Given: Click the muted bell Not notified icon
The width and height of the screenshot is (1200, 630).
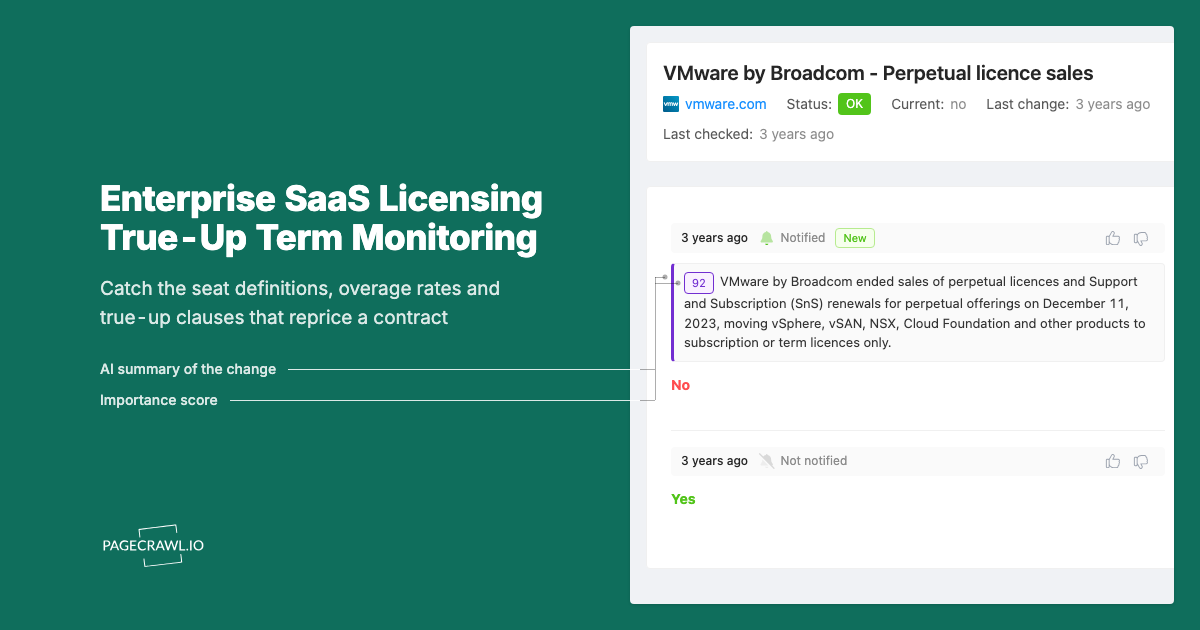Looking at the screenshot, I should 767,461.
